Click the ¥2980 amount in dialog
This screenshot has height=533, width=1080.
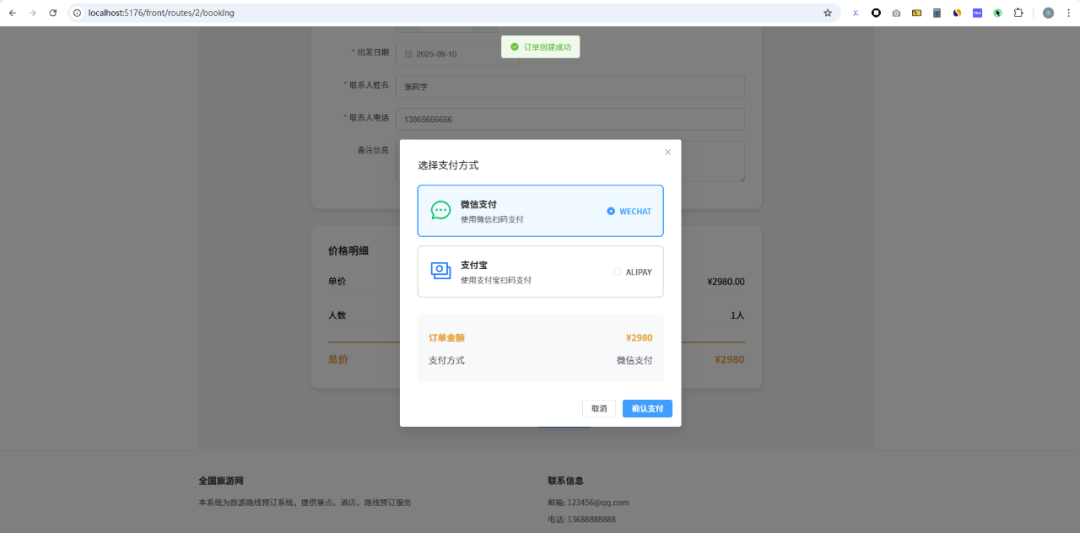pyautogui.click(x=639, y=338)
